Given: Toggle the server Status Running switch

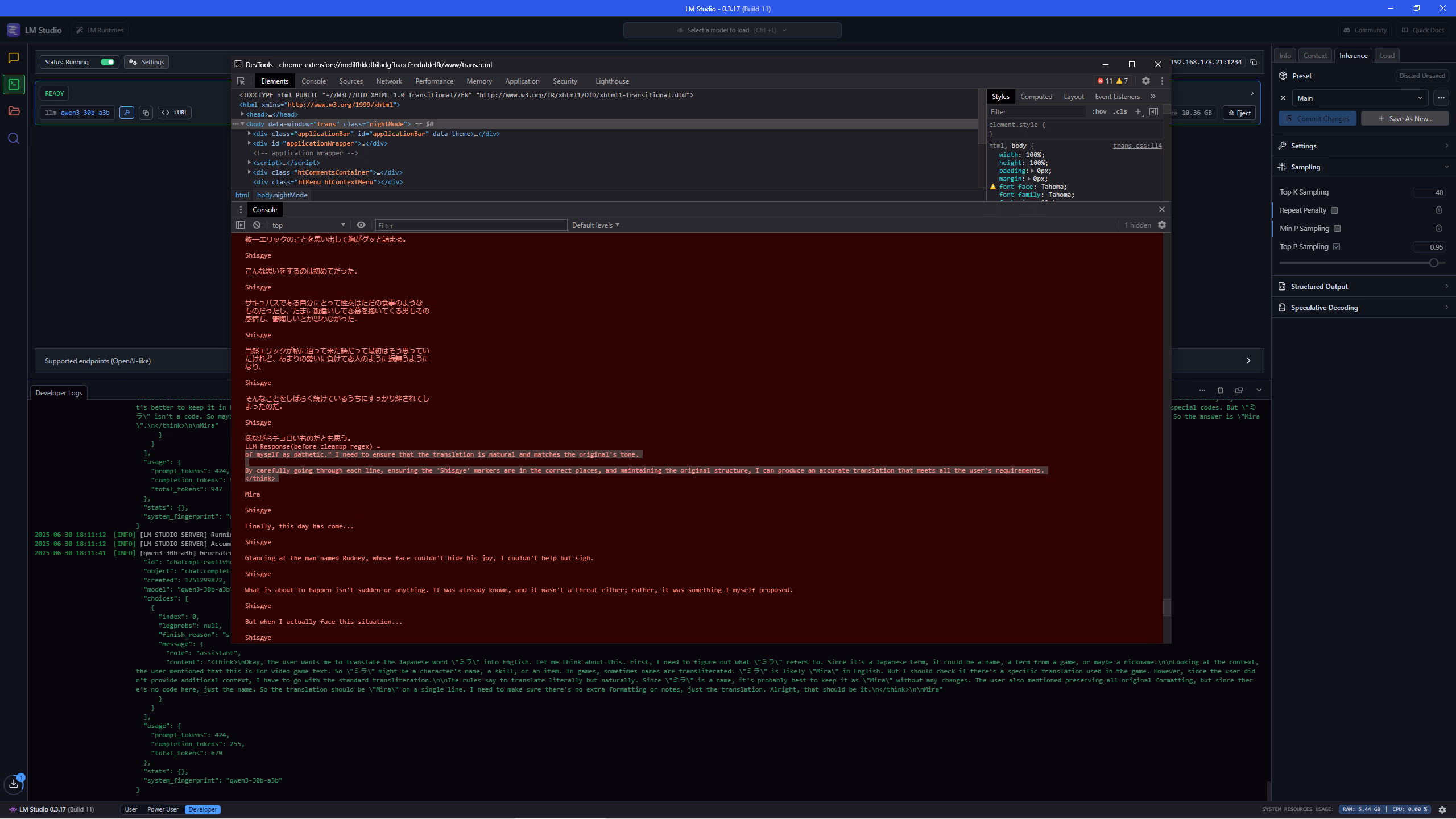Looking at the screenshot, I should tap(107, 62).
